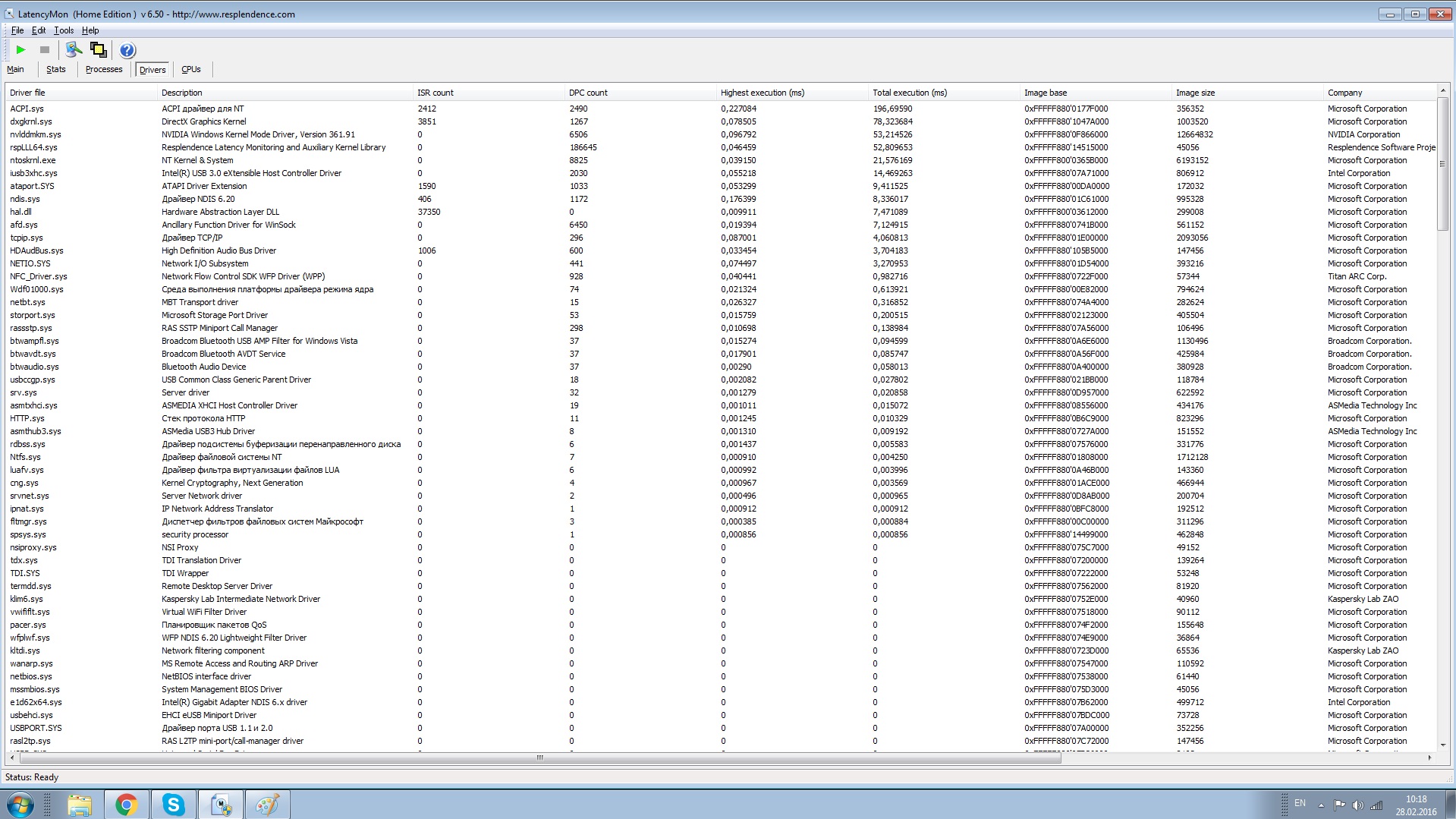
Task: Select the btwampfl.sys driver row
Action: tap(721, 341)
